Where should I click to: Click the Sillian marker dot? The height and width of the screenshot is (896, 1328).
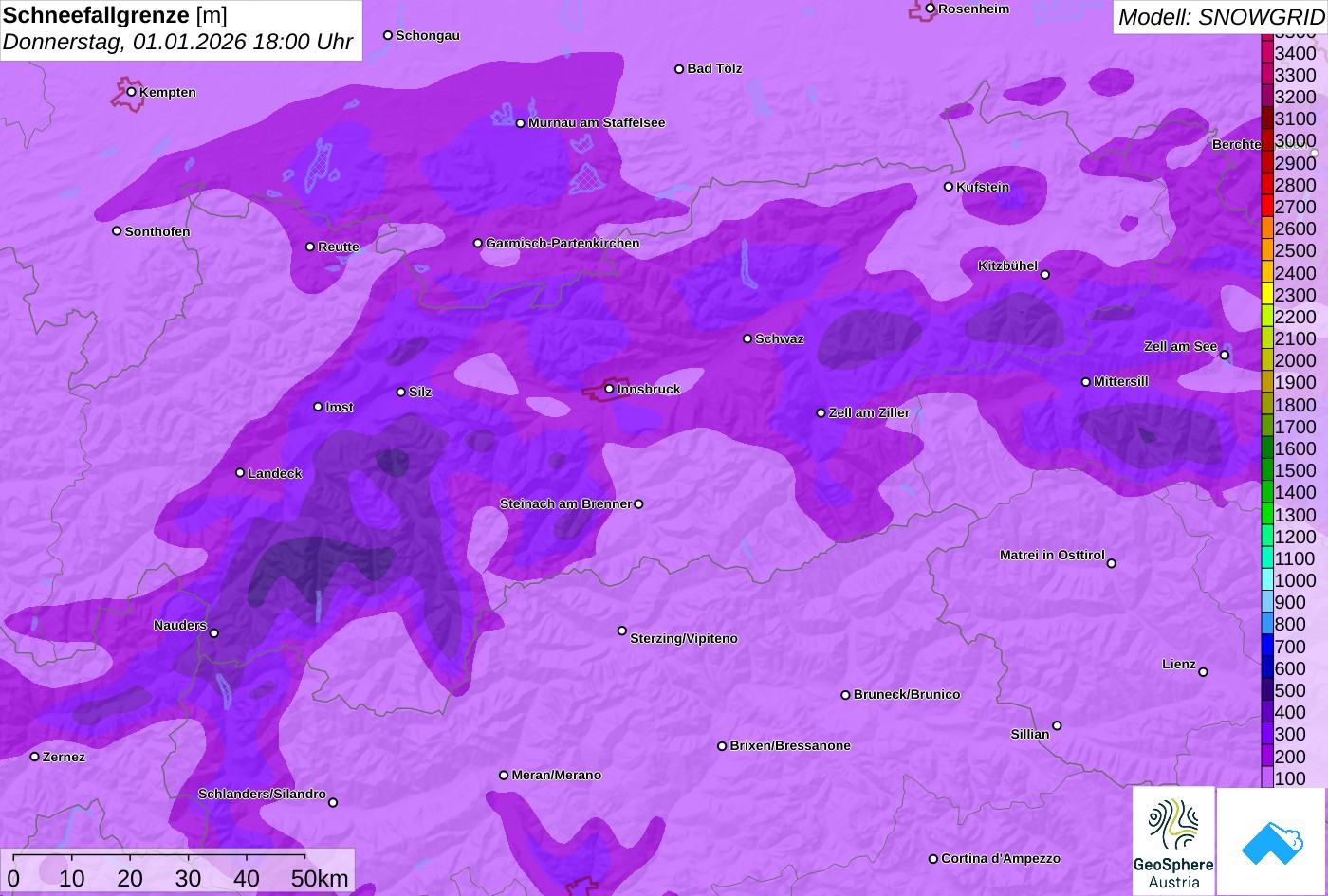point(1057,726)
